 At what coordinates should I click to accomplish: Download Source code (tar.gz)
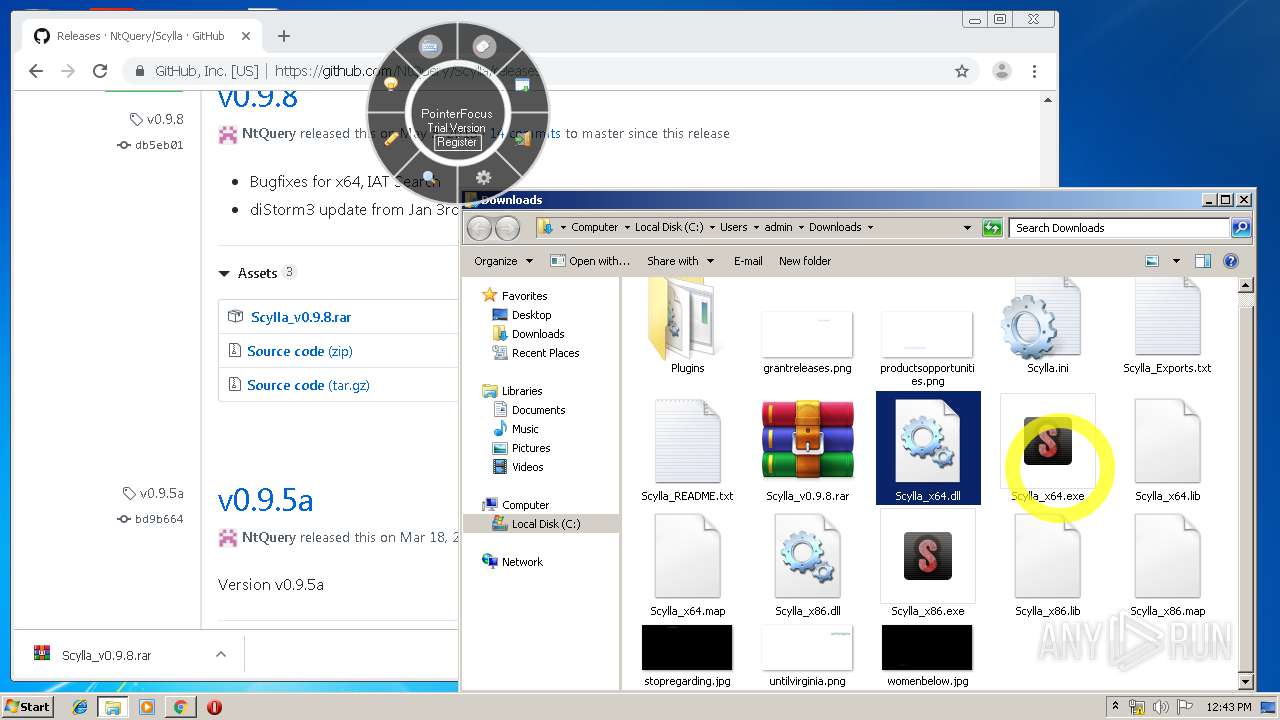pyautogui.click(x=308, y=385)
